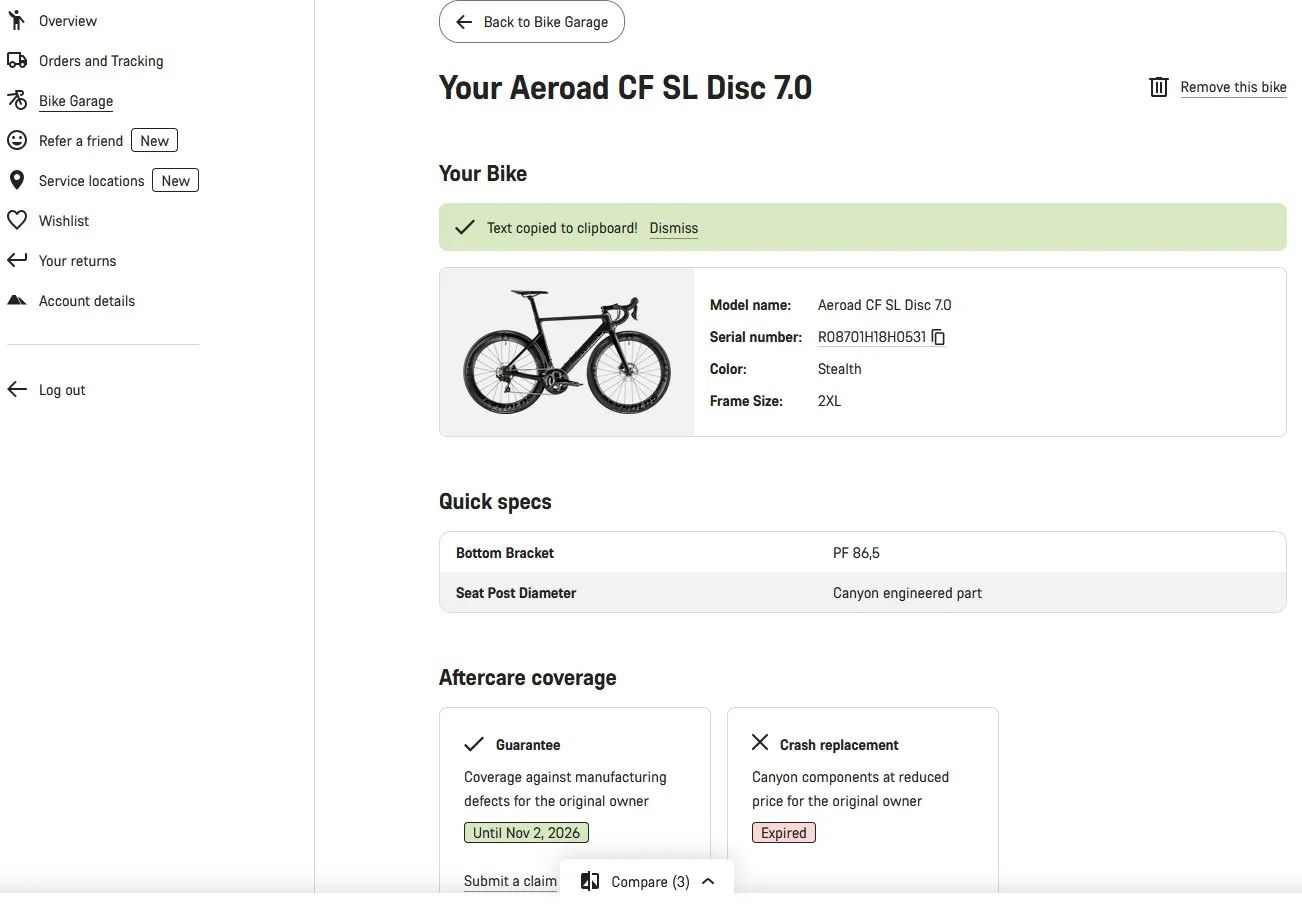Click the Remove this bike link
Image resolution: width=1302 pixels, height=904 pixels.
[1233, 87]
